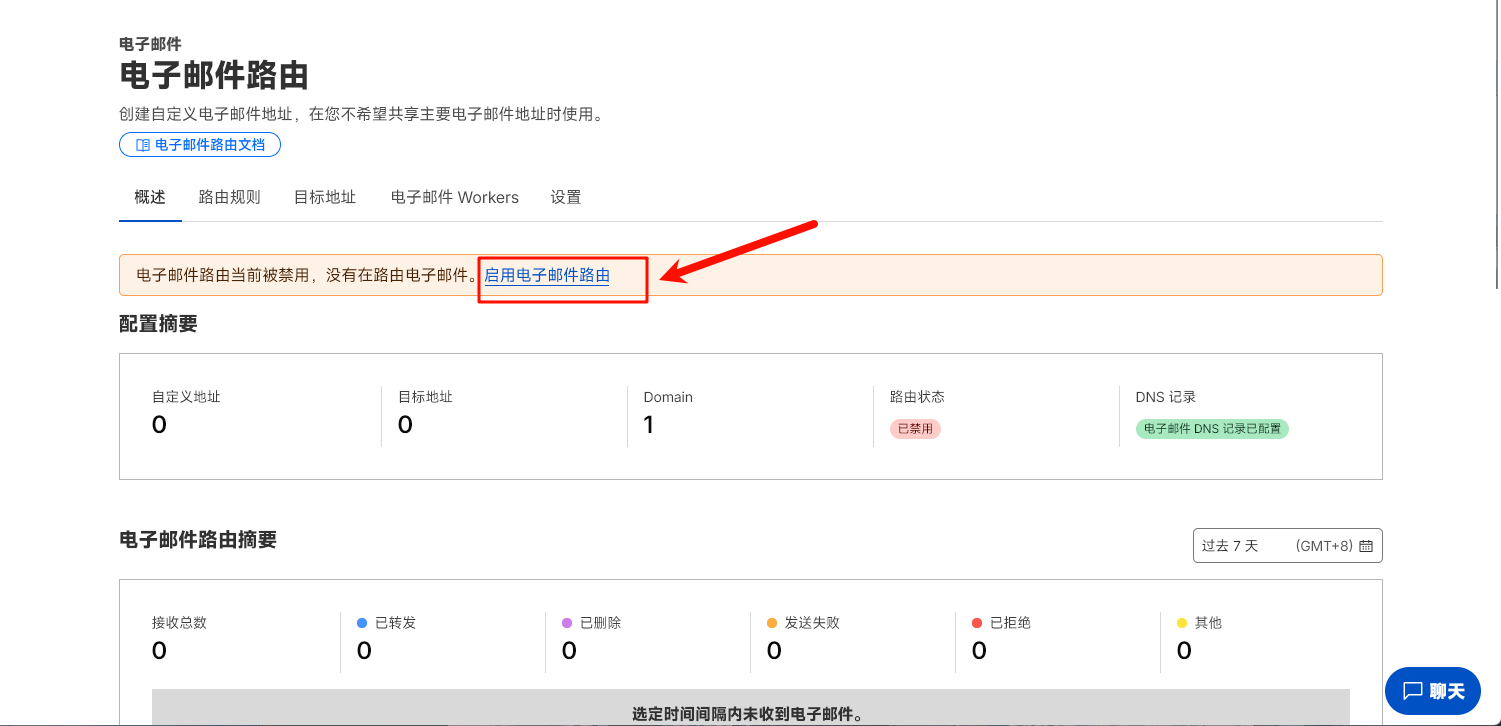Click the Domain count value 1
The width and height of the screenshot is (1501, 726).
pyautogui.click(x=649, y=426)
